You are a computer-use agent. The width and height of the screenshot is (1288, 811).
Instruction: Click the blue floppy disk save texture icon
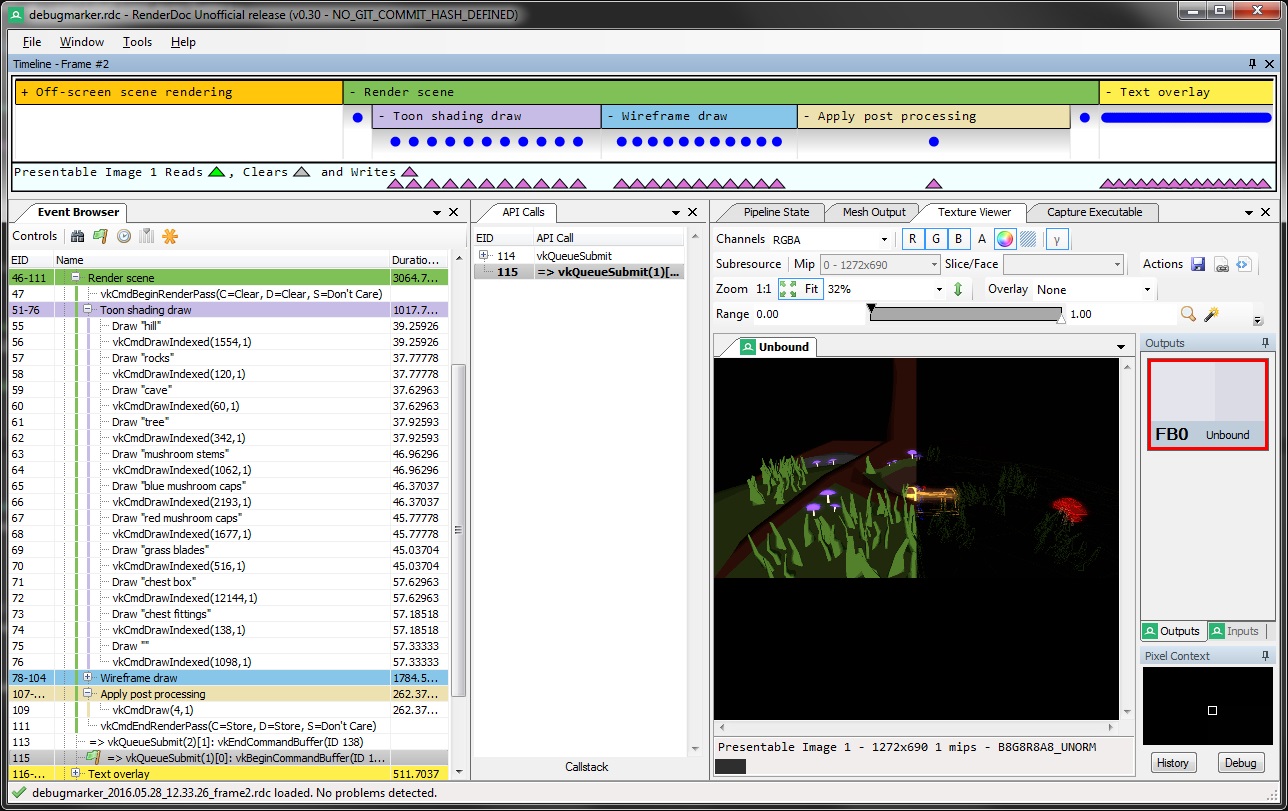click(1199, 264)
